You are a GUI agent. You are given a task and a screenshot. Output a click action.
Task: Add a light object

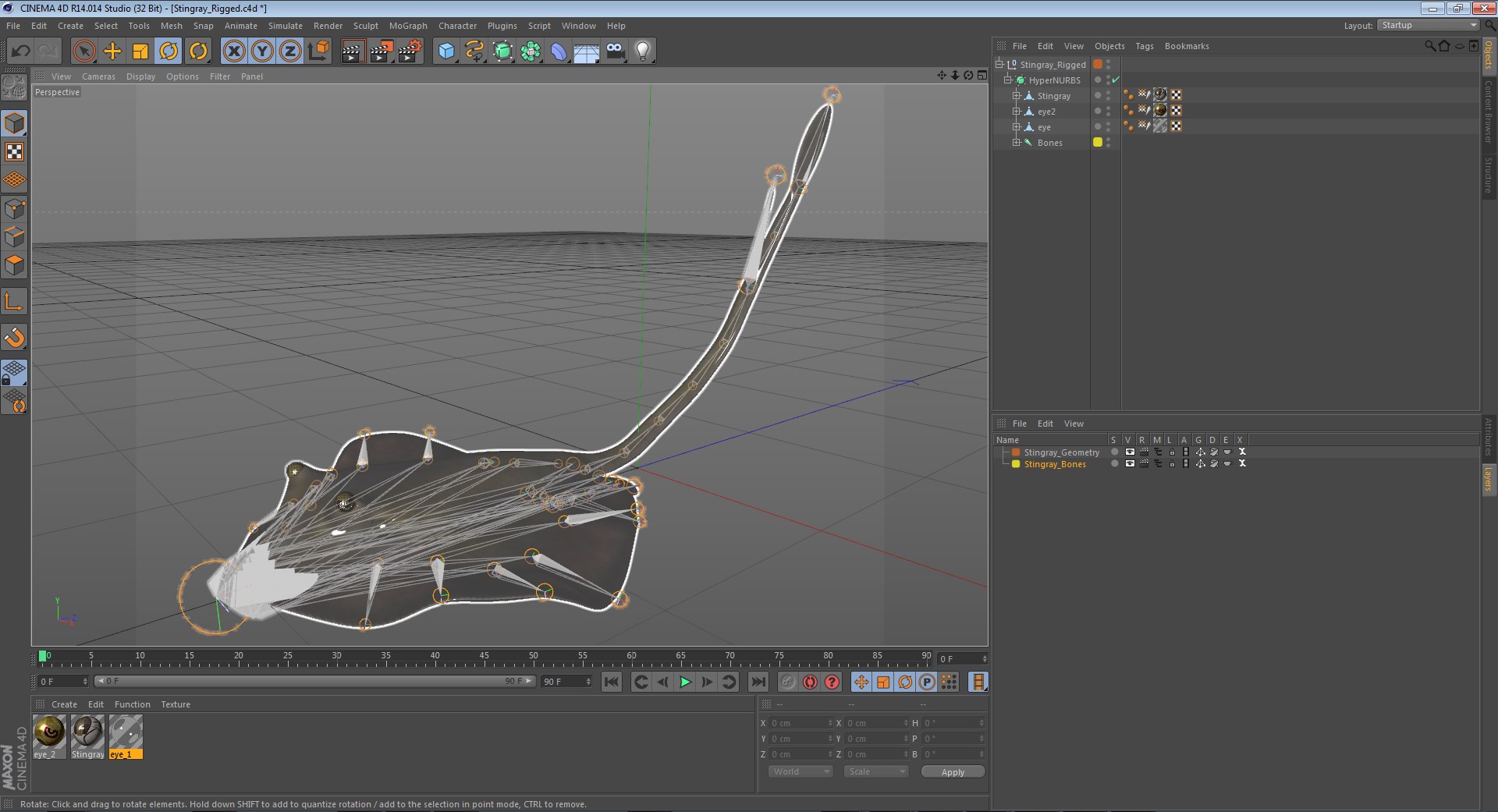pyautogui.click(x=643, y=51)
